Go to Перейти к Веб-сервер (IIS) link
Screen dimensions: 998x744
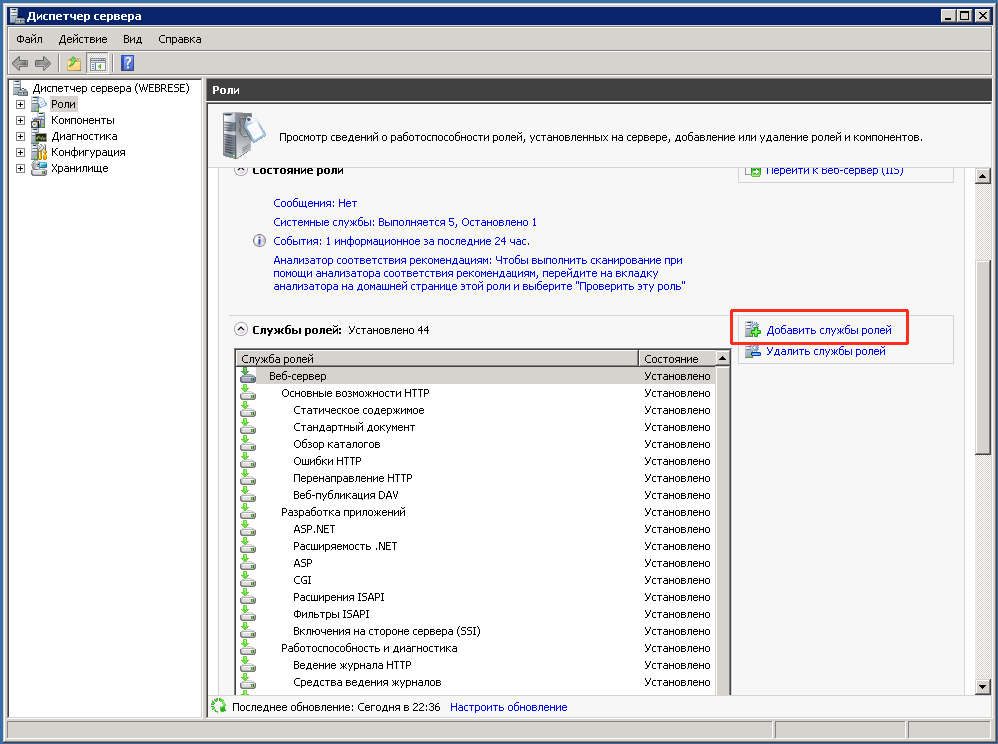coord(834,171)
